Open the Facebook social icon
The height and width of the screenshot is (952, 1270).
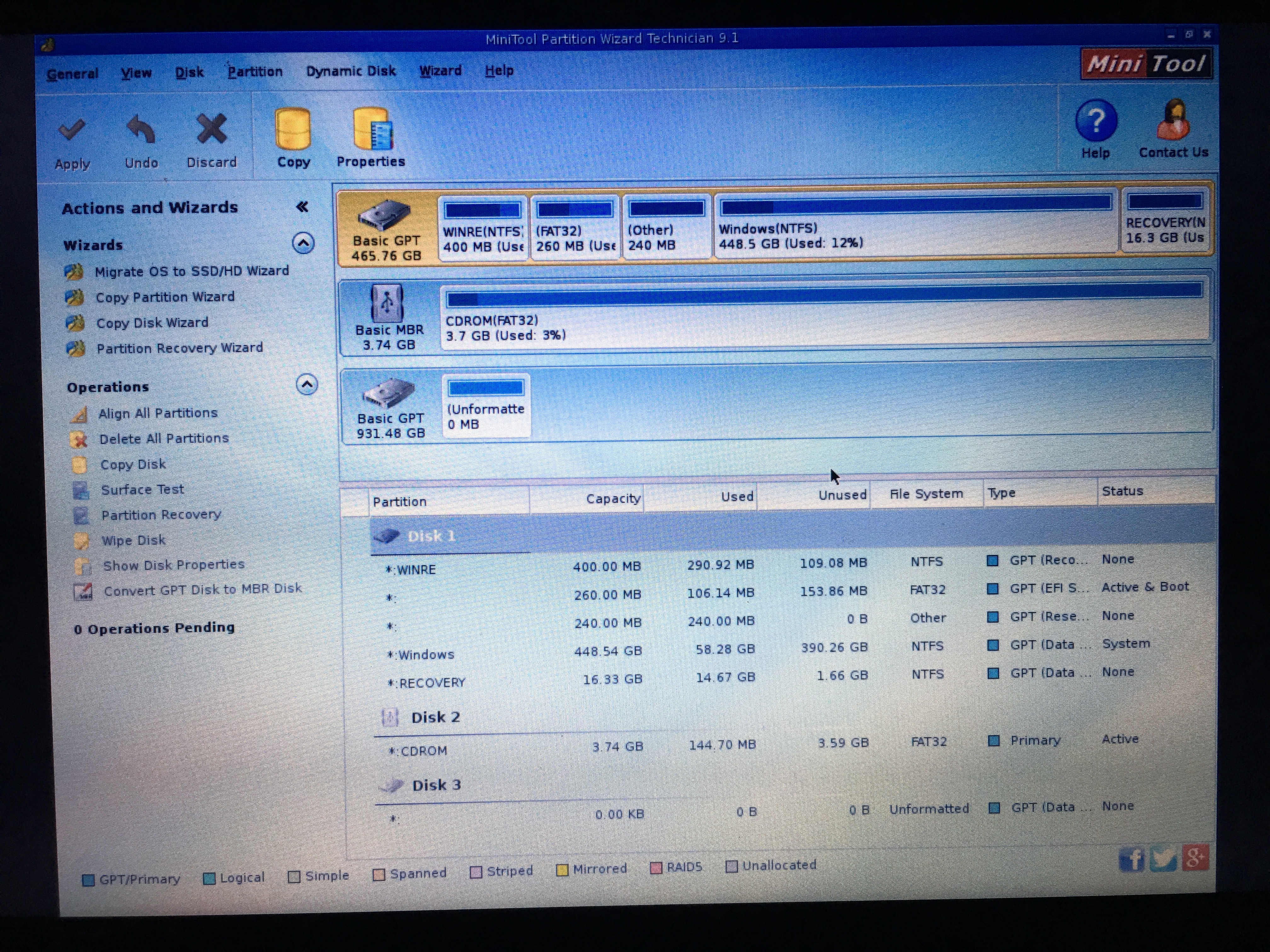pyautogui.click(x=1132, y=860)
